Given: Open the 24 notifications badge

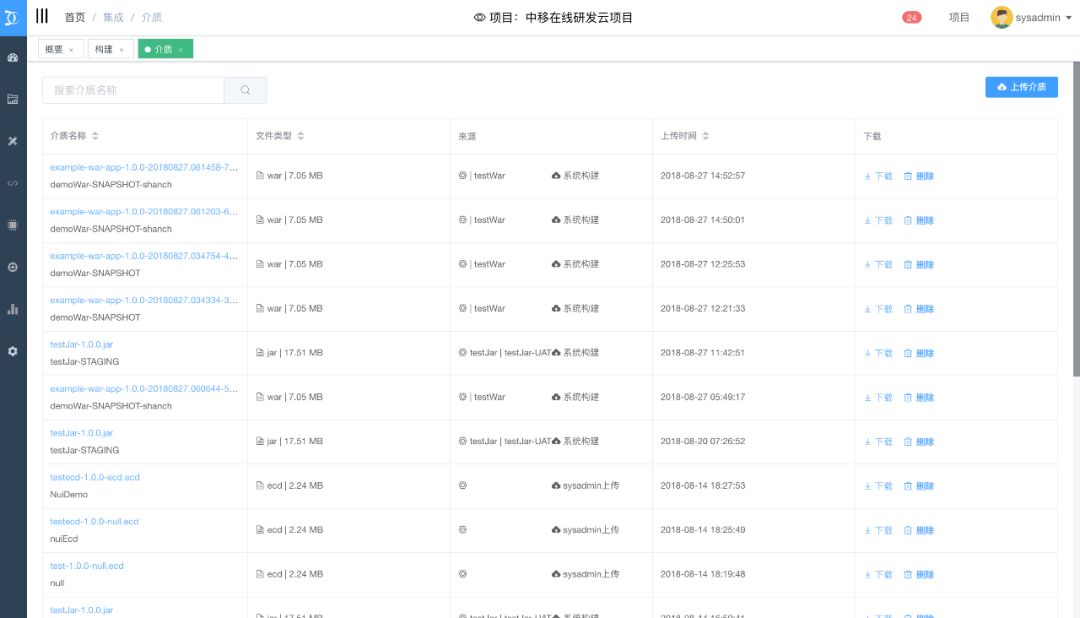Looking at the screenshot, I should point(911,17).
